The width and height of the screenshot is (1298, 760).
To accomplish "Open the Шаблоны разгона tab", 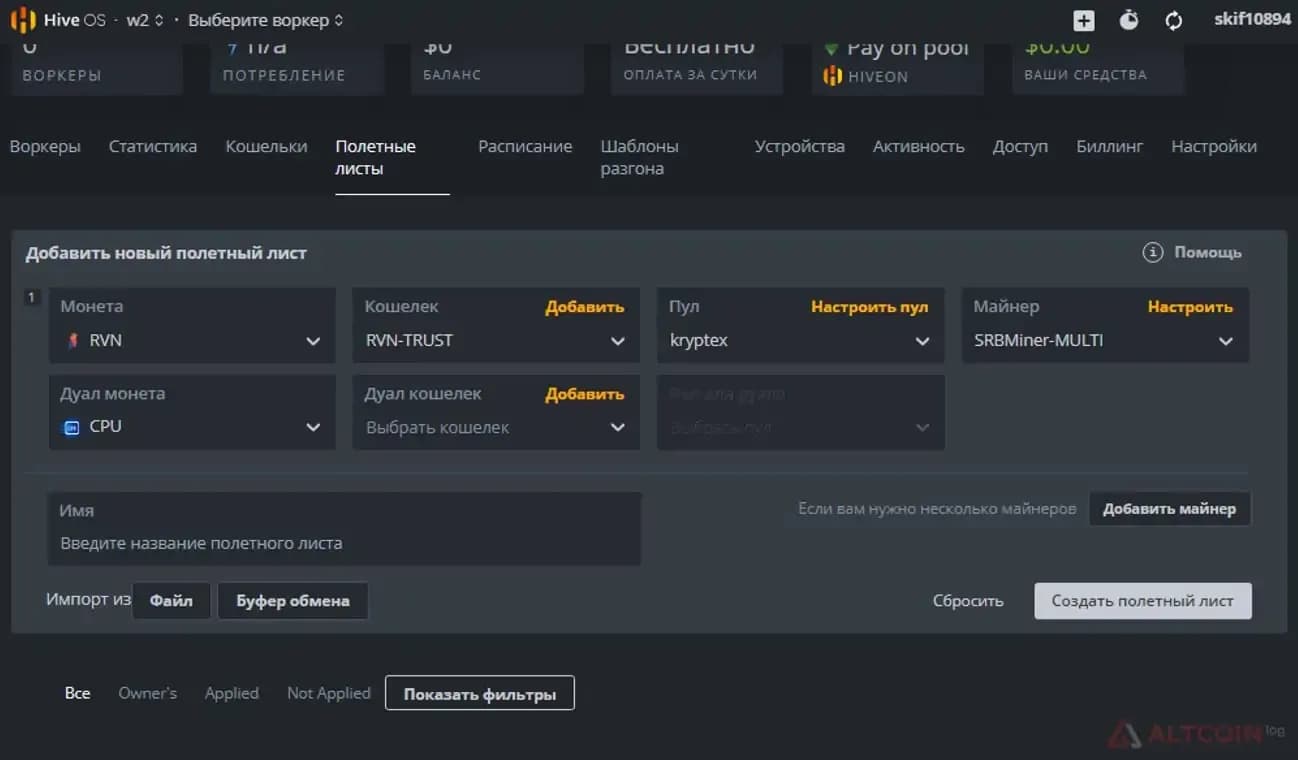I will (640, 158).
